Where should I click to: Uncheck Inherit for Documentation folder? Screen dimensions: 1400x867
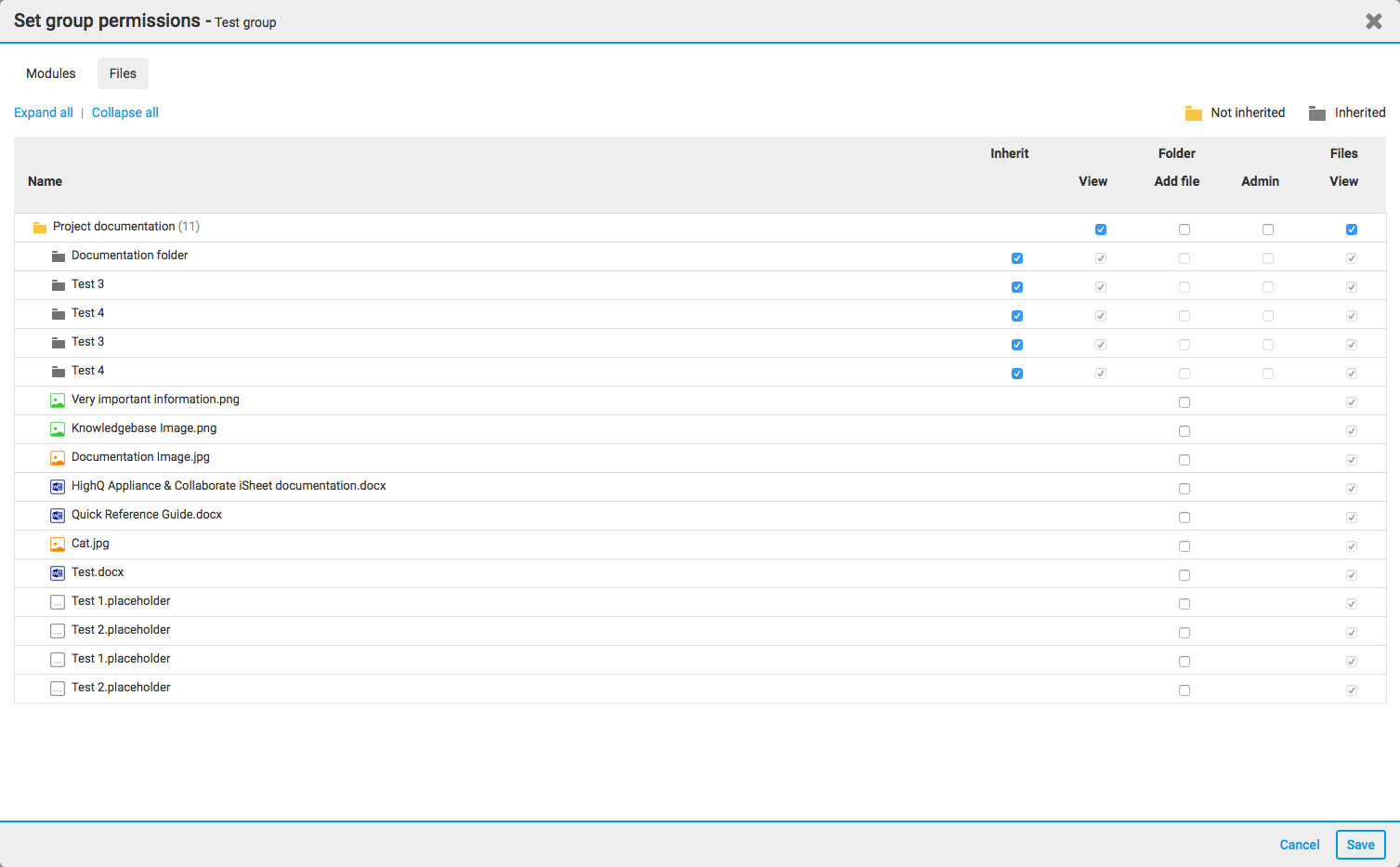[x=1016, y=258]
